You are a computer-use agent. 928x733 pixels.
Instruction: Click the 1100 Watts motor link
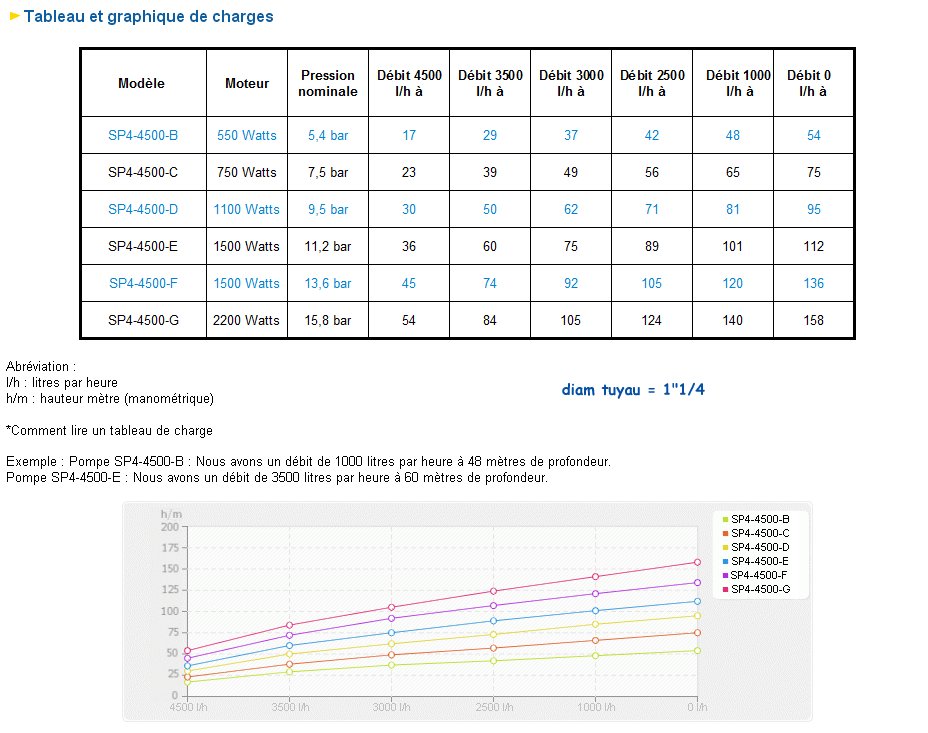246,209
